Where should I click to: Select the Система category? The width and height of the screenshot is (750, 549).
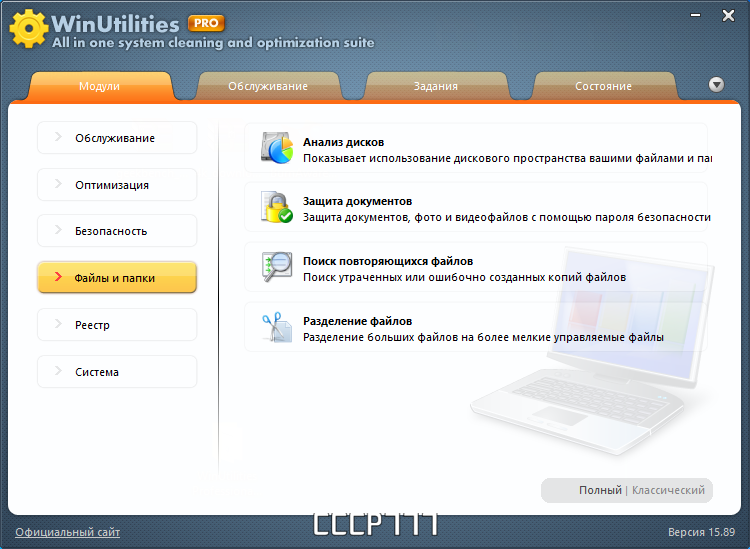(x=117, y=372)
